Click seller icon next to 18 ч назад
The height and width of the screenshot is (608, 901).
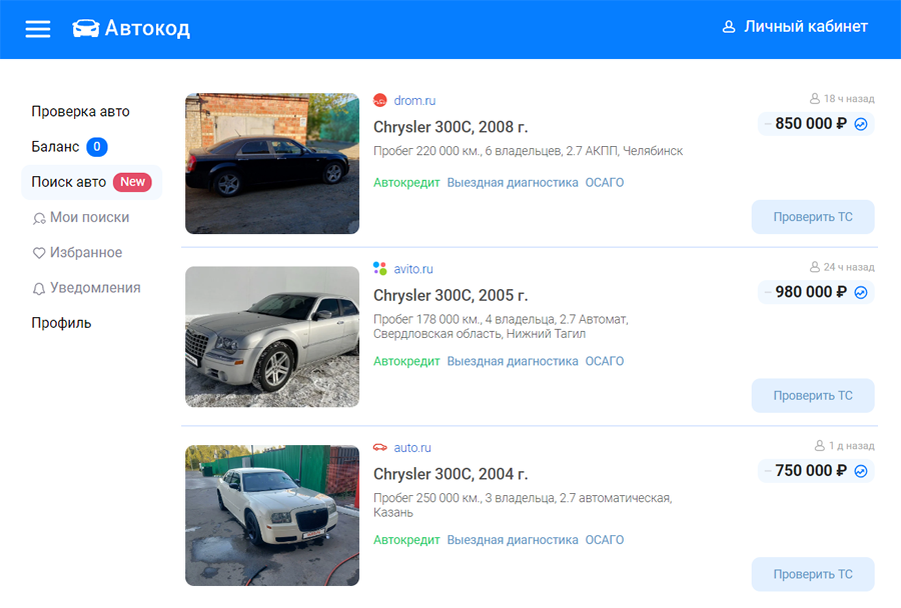click(815, 99)
